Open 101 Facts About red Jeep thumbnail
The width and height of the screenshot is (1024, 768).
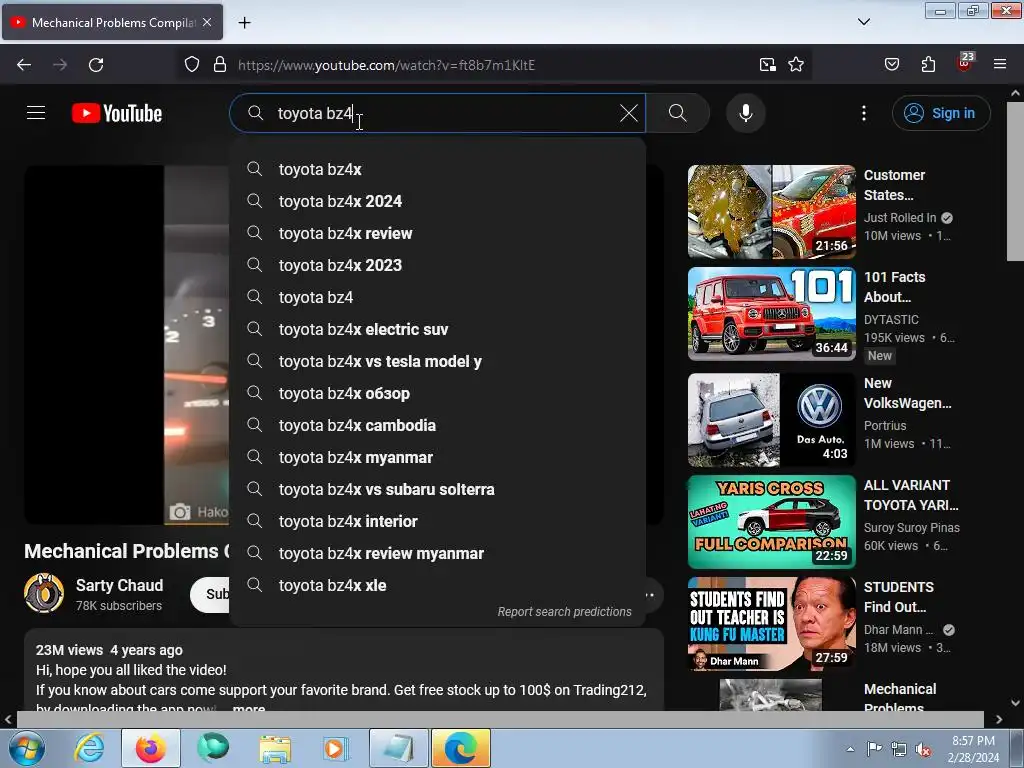[771, 313]
